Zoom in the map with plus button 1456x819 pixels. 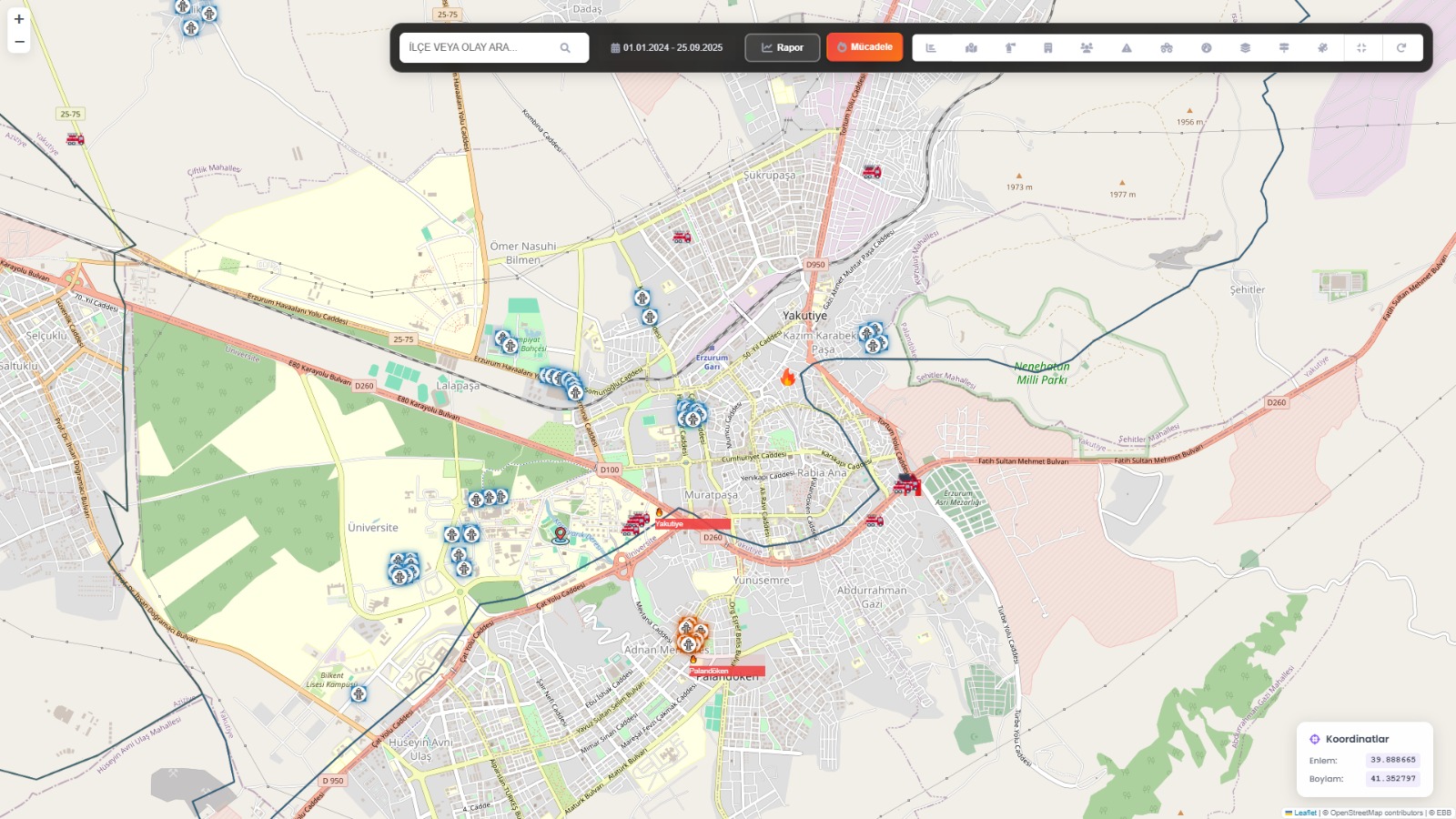point(19,19)
